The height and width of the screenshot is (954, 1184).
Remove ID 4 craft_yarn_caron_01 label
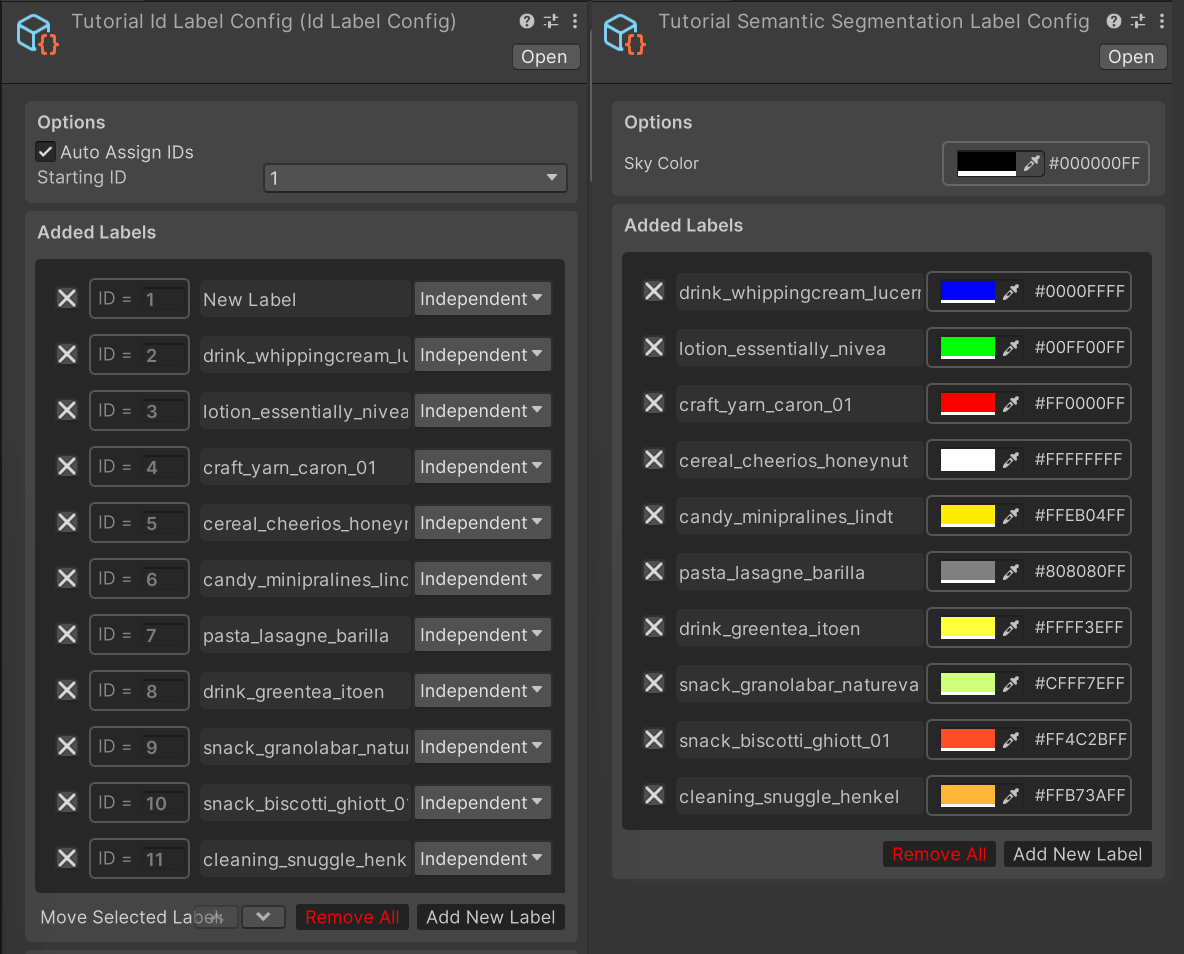coord(67,466)
